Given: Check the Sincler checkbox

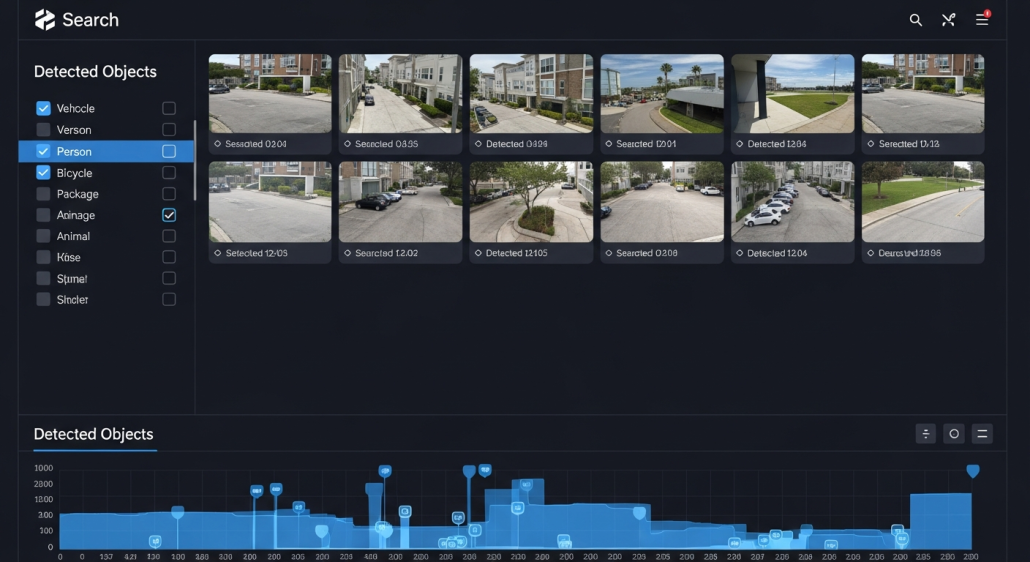Looking at the screenshot, I should (x=43, y=299).
